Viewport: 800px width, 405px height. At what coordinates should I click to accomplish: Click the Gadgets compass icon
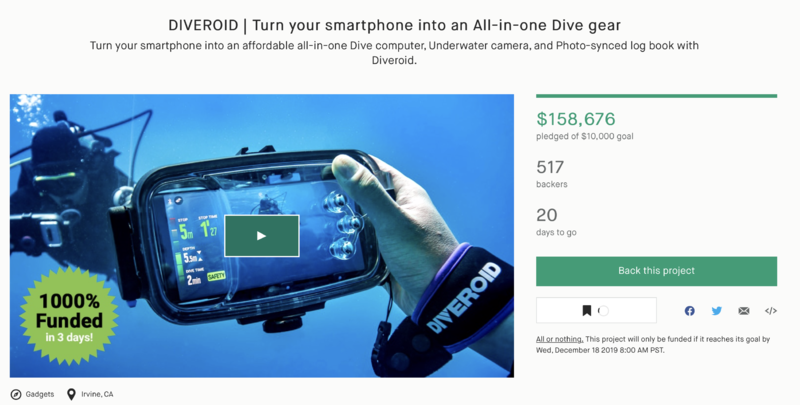[16, 394]
